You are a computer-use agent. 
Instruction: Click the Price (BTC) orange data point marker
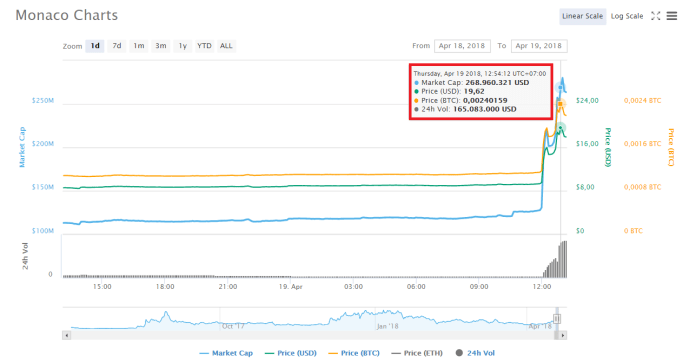tap(560, 104)
